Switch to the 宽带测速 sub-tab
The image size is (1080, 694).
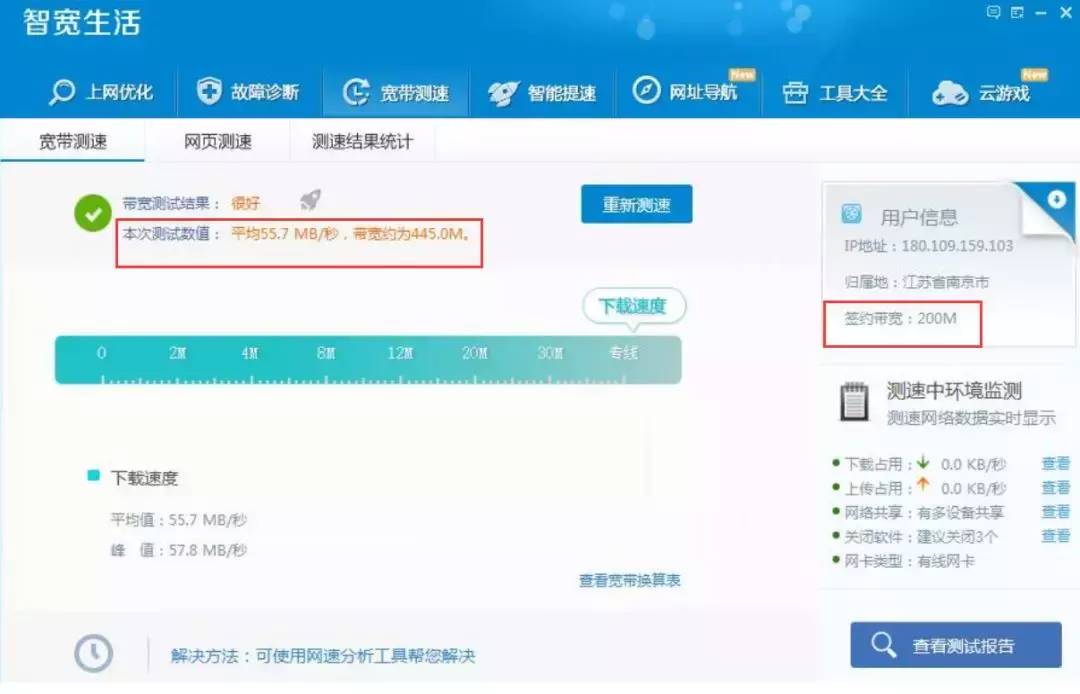[72, 141]
